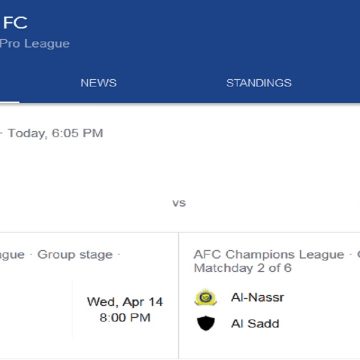Open the STANDINGS tab
Screen dimensions: 360x360
(259, 83)
